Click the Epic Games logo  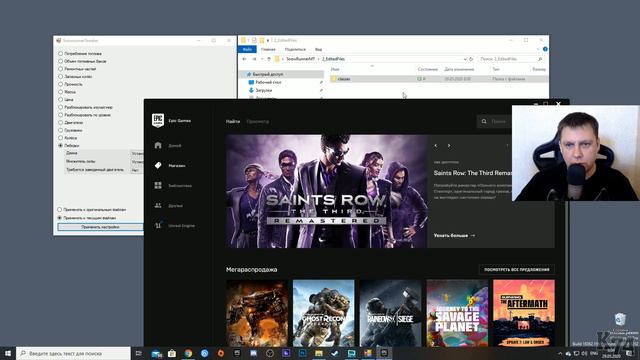click(158, 120)
